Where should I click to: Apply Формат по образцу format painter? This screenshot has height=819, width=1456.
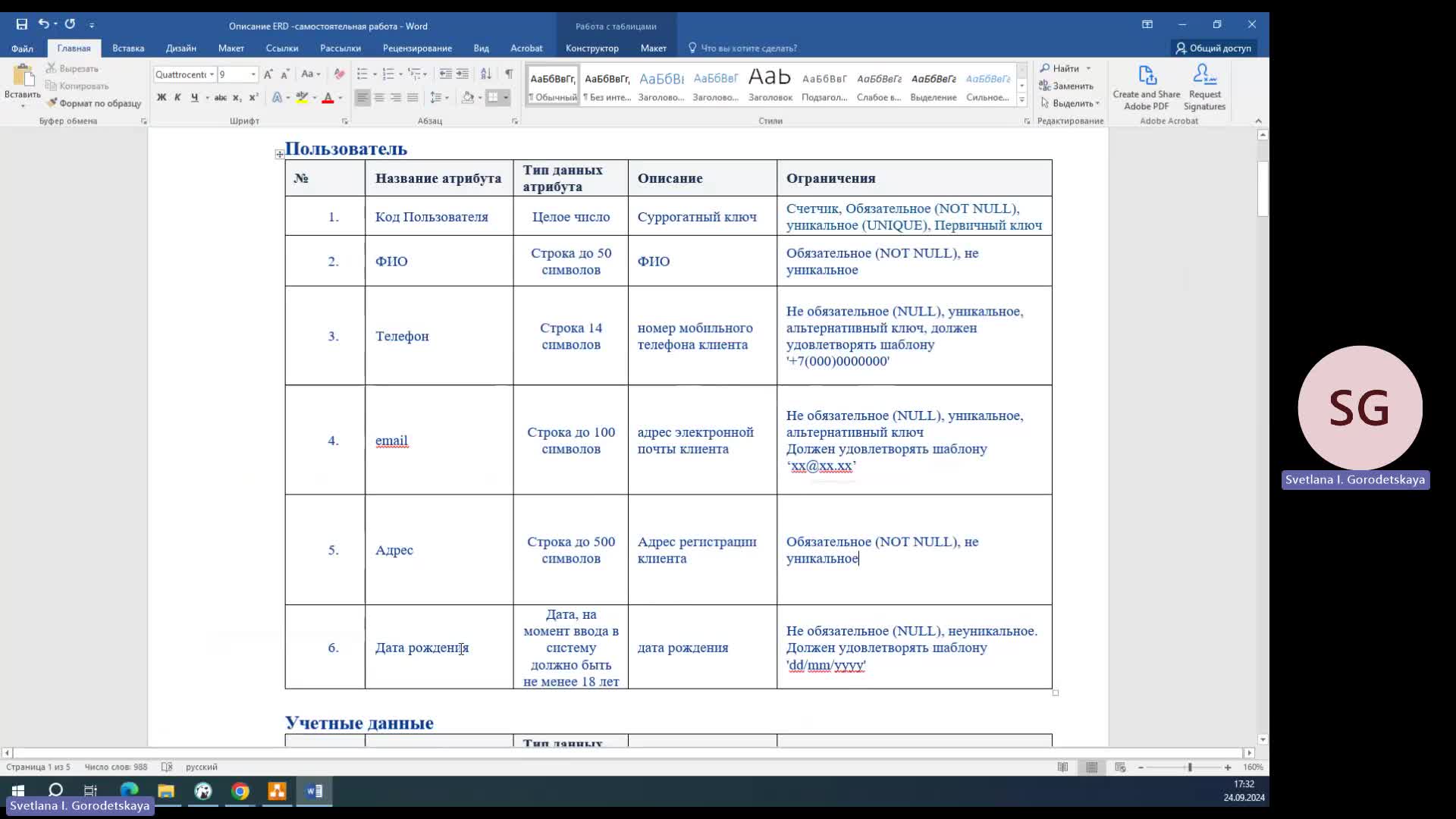coord(93,103)
